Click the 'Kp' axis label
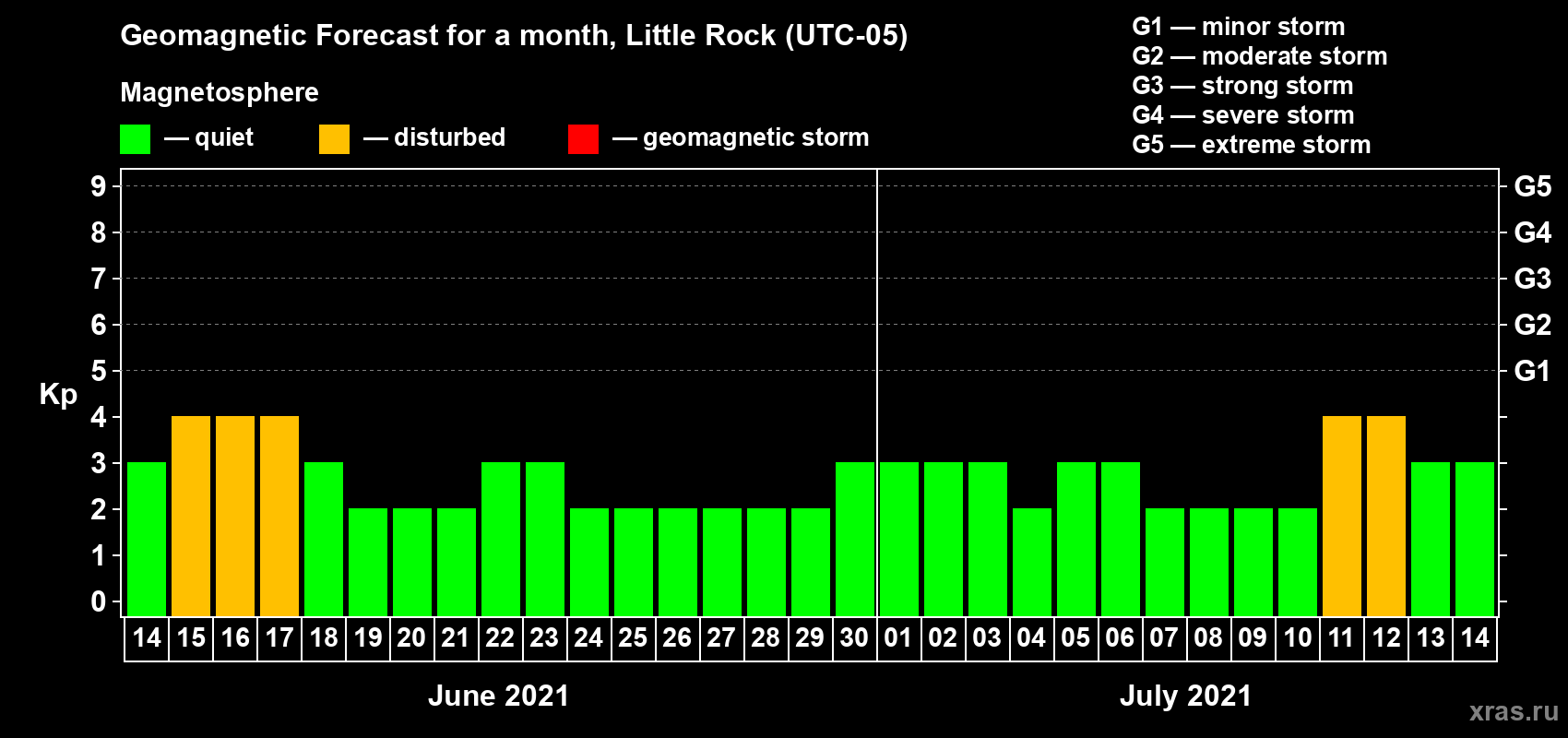This screenshot has height=738, width=1568. point(58,395)
